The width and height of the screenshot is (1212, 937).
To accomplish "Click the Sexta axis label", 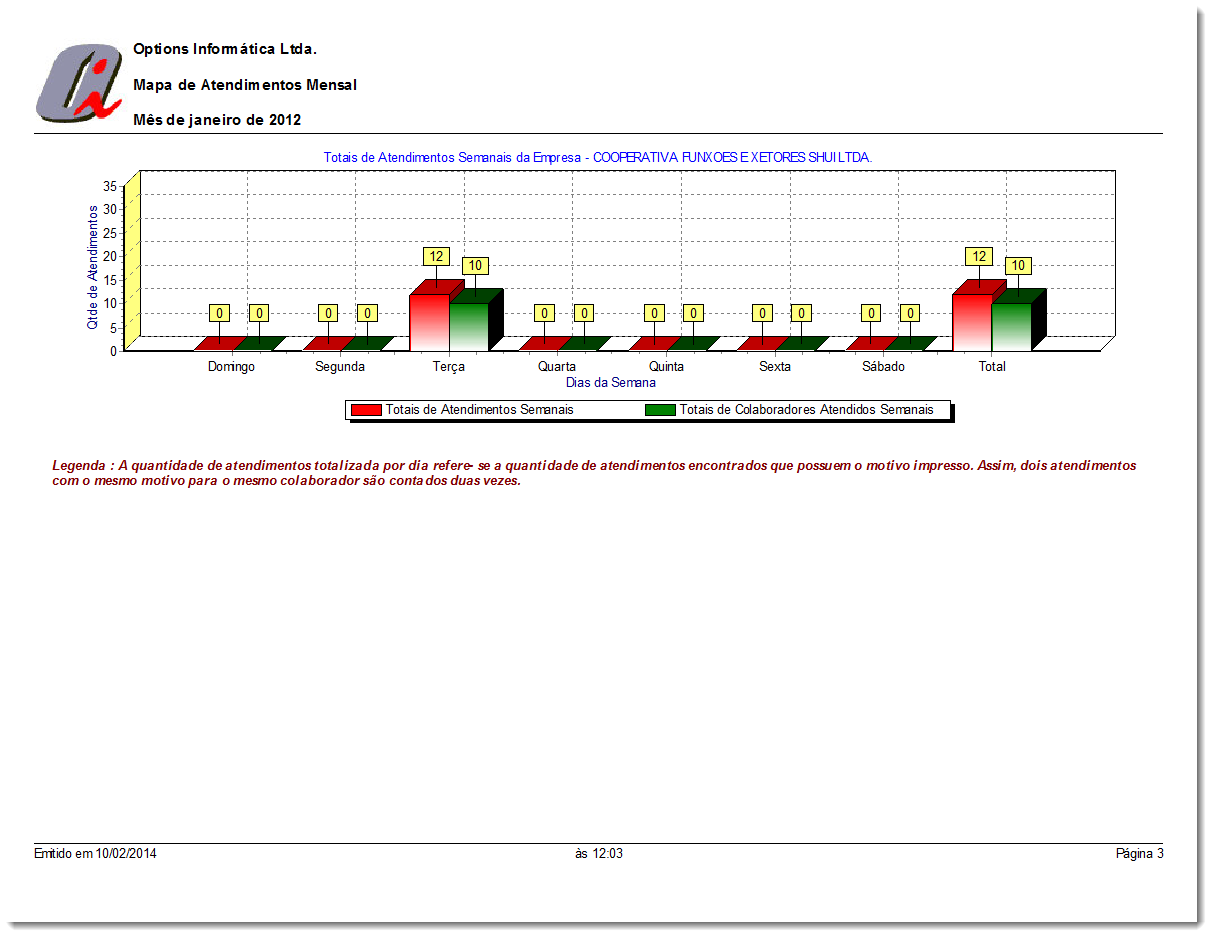I will point(775,367).
